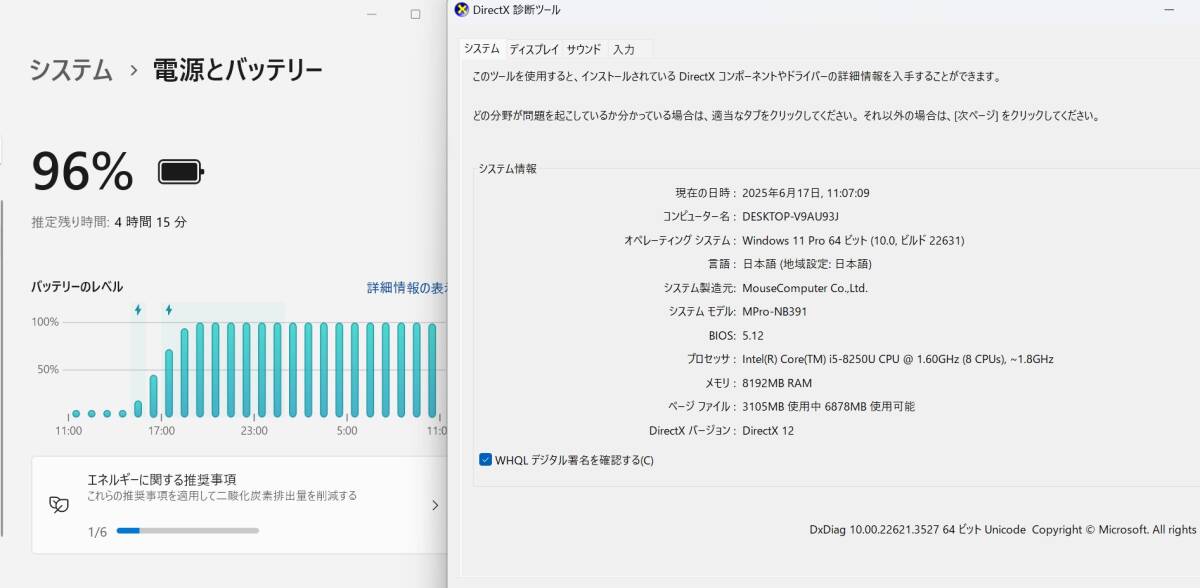
Task: Click the language value 日本語 (地域設定: 日本語)
Action: click(807, 265)
